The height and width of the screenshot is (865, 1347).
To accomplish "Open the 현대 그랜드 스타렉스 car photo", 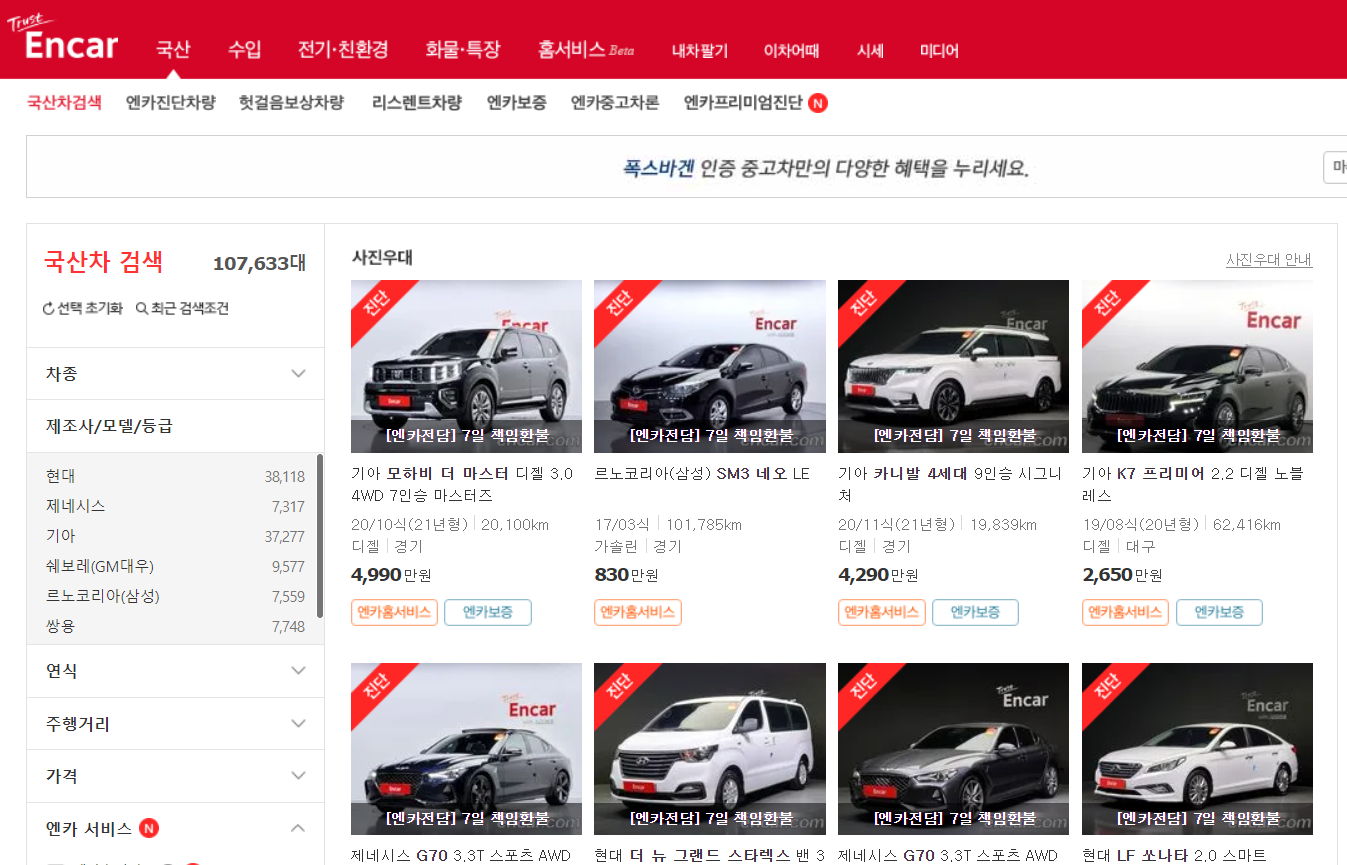I will click(x=710, y=749).
